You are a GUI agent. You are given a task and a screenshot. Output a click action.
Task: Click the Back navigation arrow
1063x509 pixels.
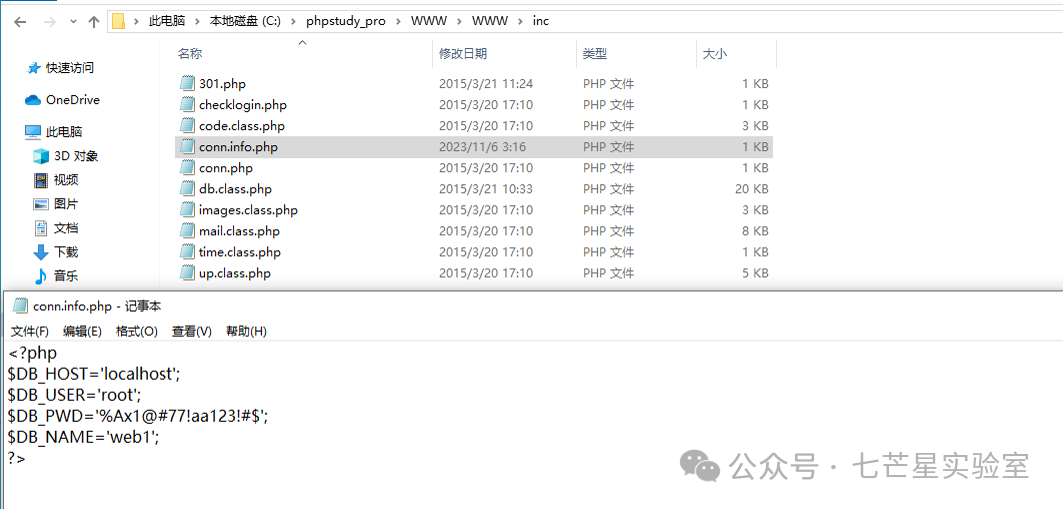click(20, 22)
